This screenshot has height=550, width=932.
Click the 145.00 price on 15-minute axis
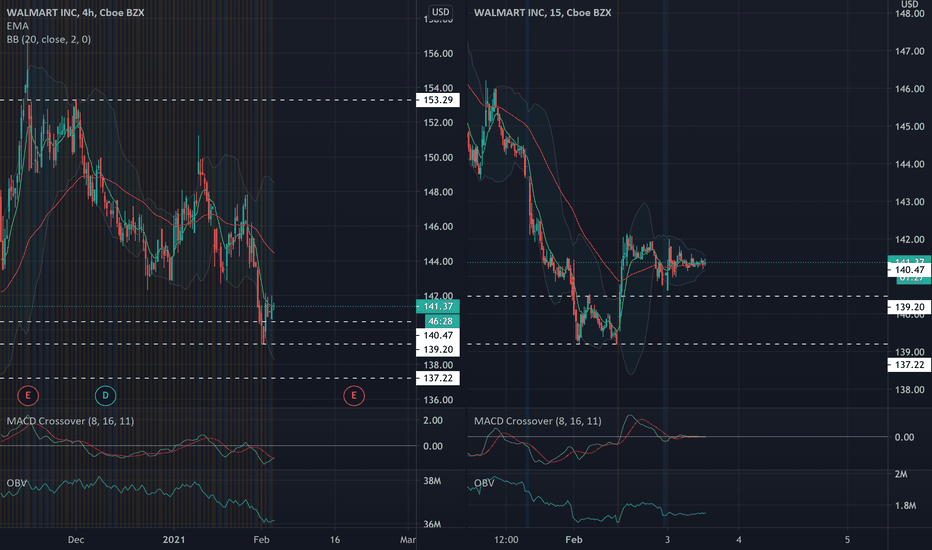pyautogui.click(x=909, y=127)
